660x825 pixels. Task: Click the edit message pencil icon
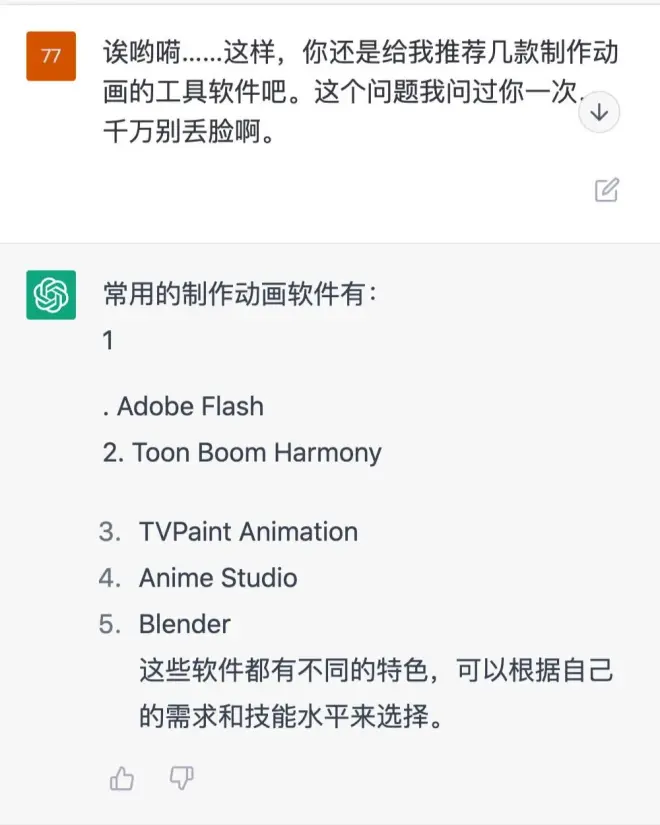coord(607,190)
